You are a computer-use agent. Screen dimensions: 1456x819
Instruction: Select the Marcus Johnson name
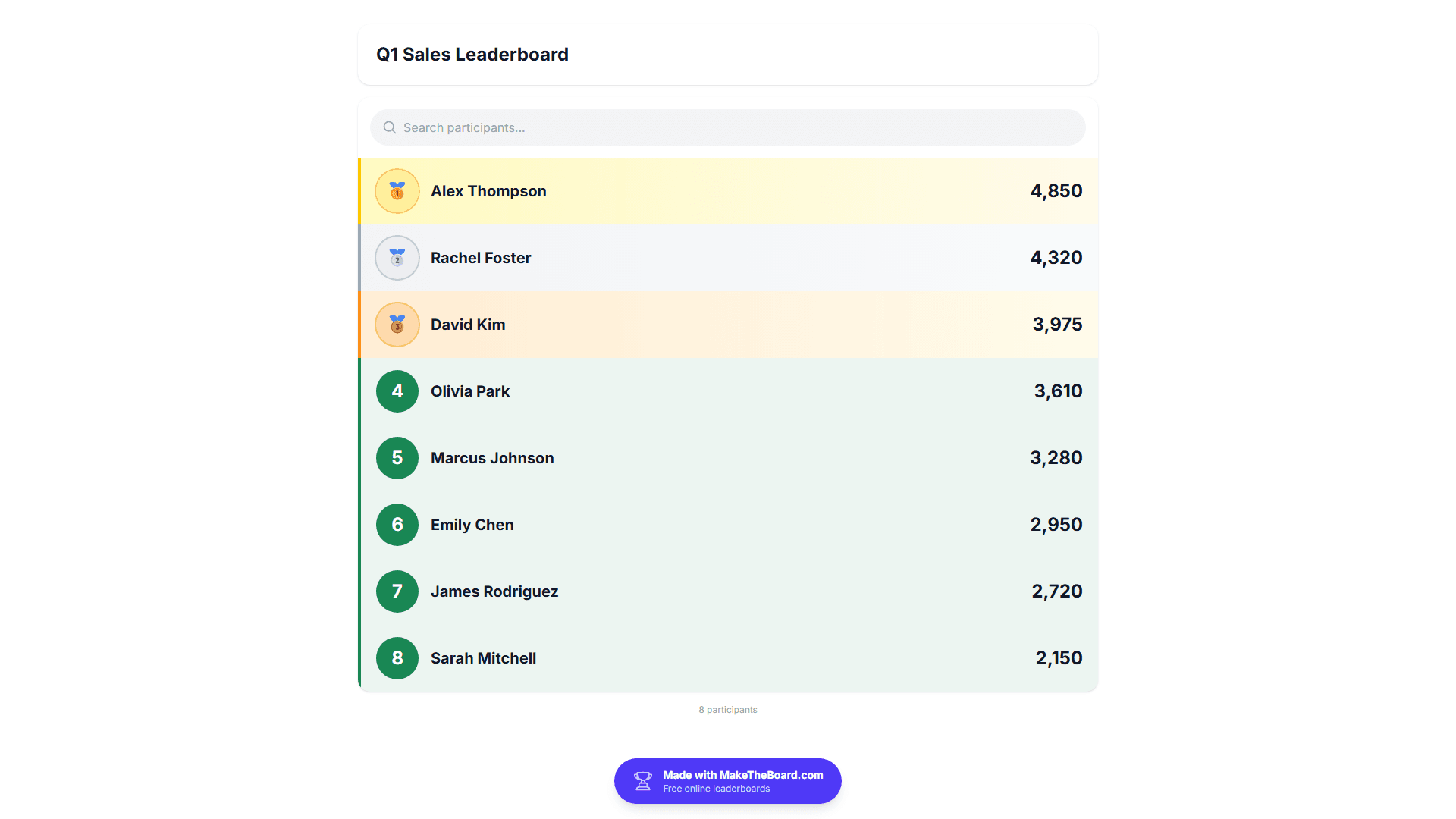point(492,458)
